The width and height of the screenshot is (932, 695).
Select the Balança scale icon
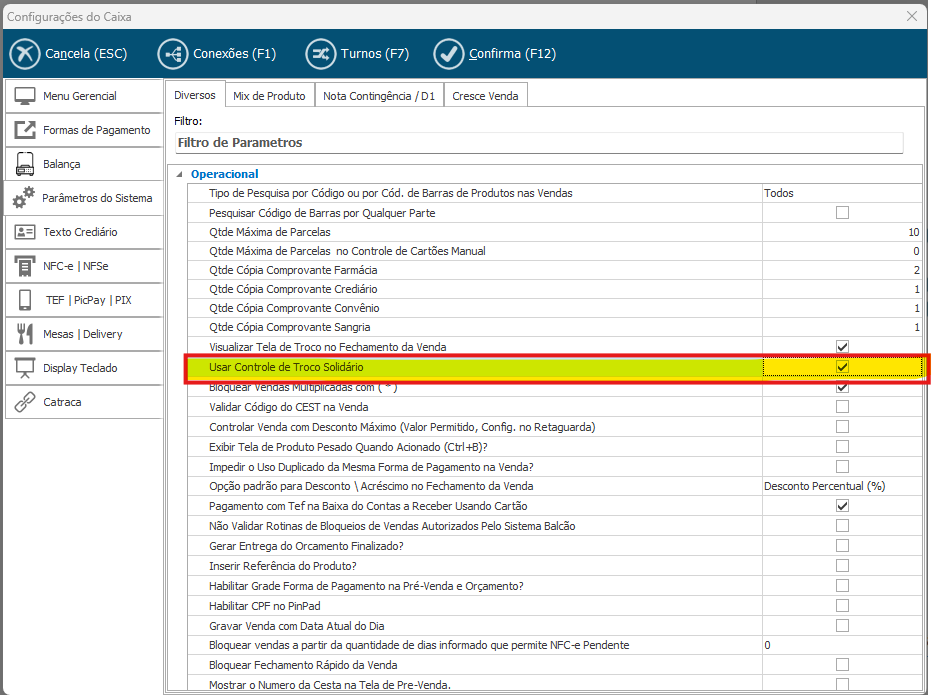pyautogui.click(x=25, y=164)
